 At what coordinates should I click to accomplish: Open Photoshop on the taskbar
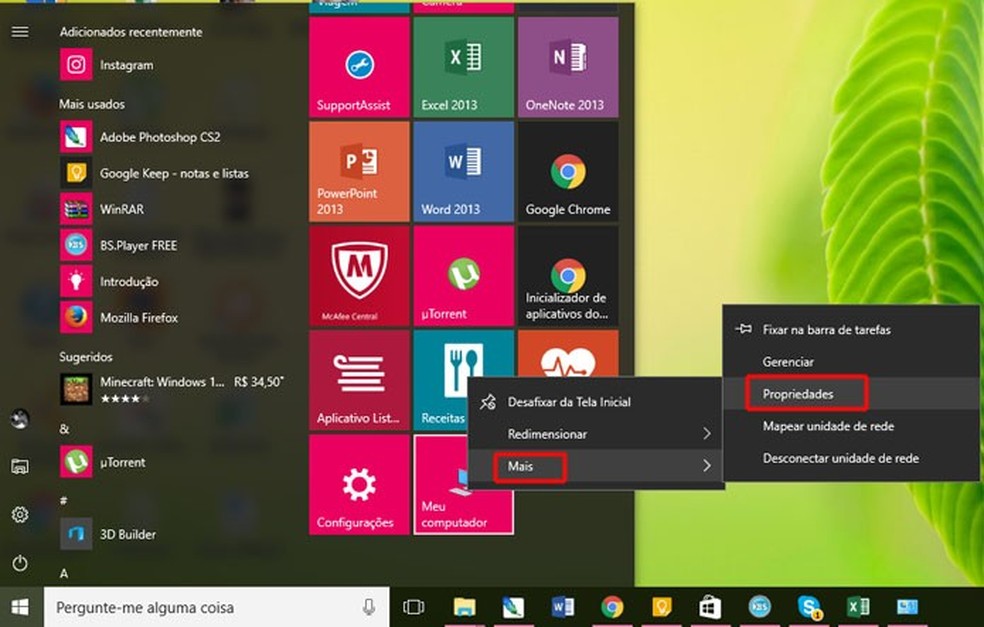513,607
